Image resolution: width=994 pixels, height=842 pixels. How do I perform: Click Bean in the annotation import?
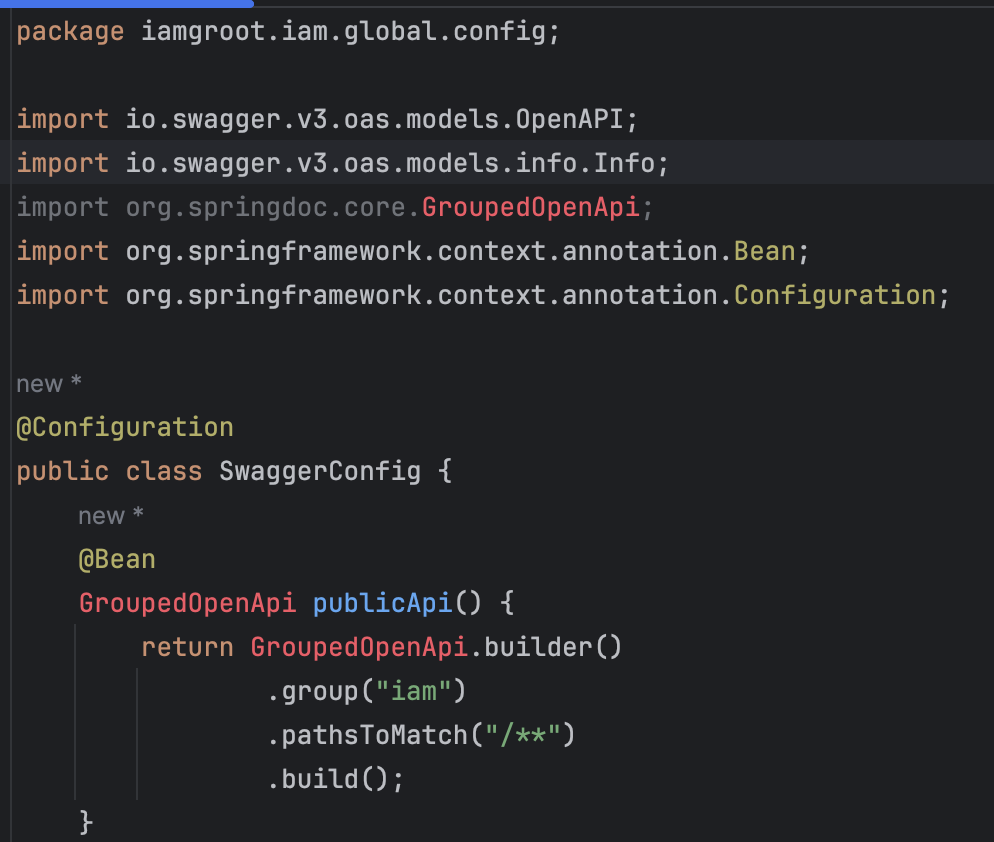point(765,251)
